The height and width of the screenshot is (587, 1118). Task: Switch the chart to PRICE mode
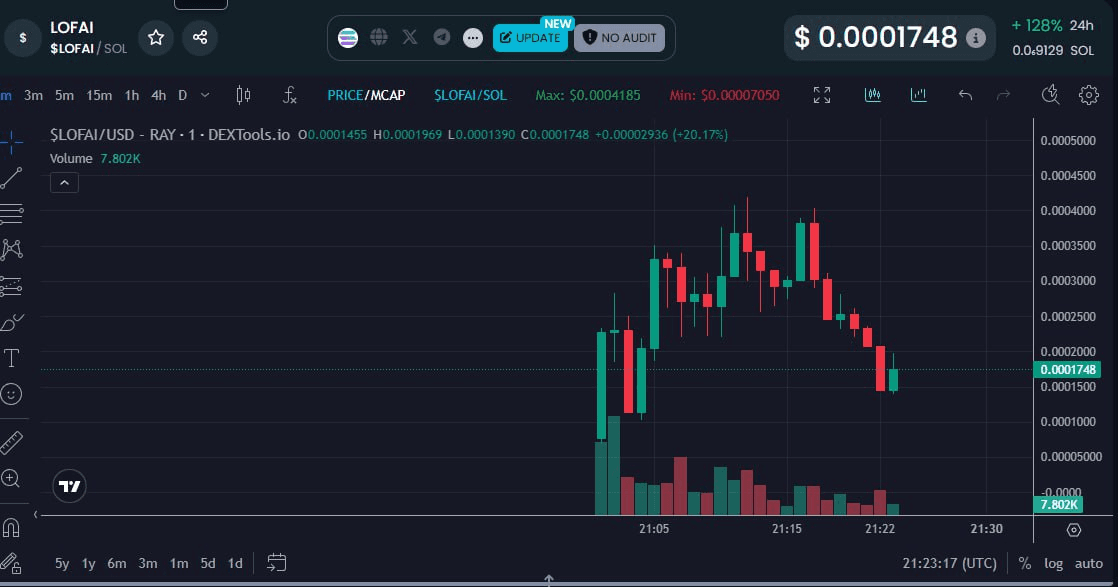[345, 95]
